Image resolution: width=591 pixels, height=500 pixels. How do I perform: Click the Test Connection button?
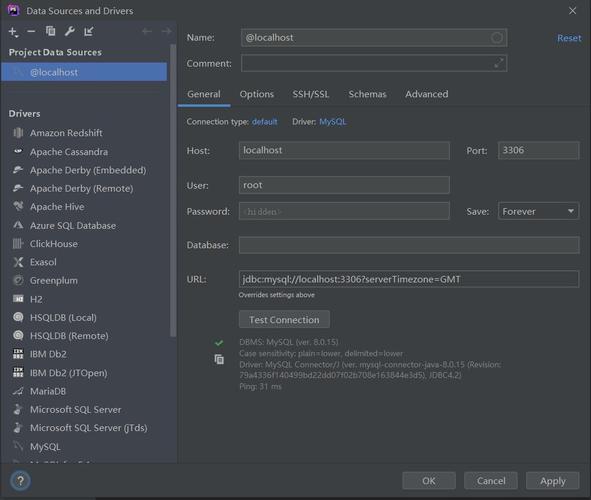(x=284, y=320)
